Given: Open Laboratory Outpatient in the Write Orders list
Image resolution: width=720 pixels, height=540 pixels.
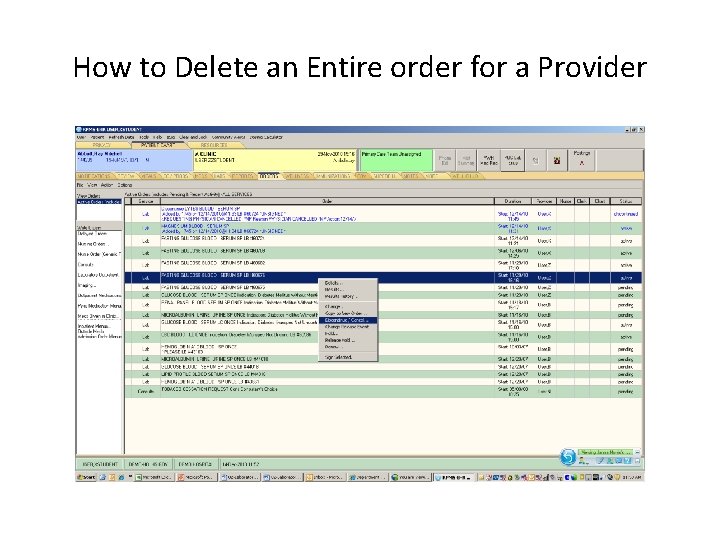Looking at the screenshot, I should click(x=98, y=275).
